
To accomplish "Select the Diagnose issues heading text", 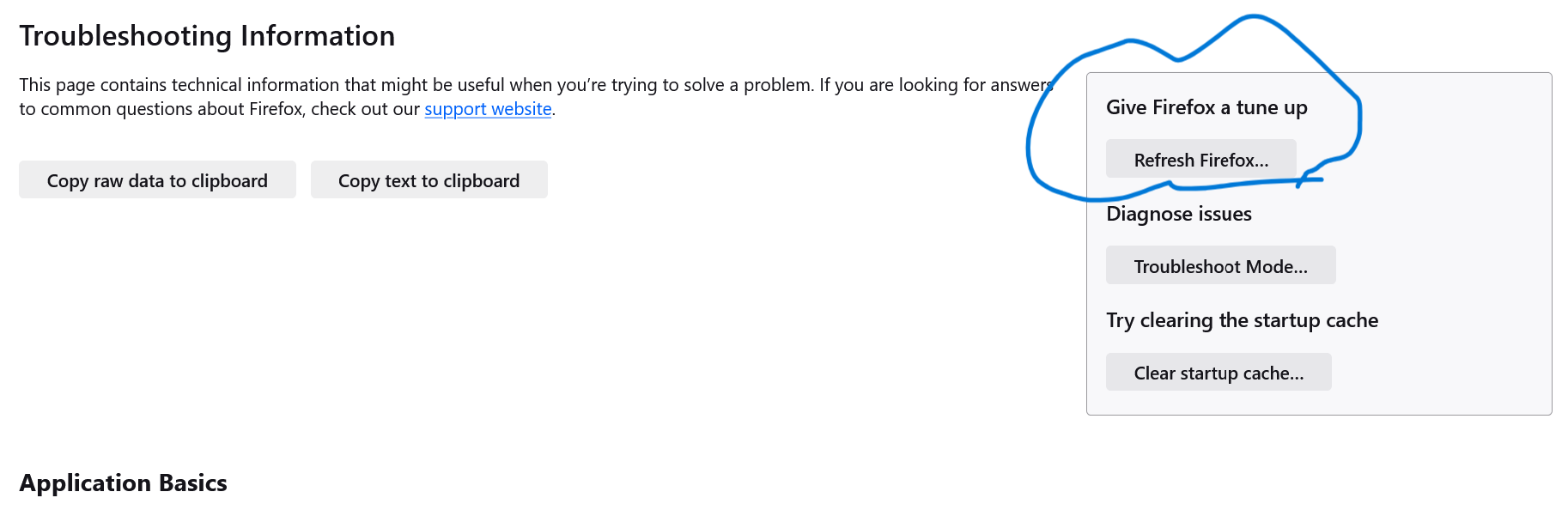I will coord(1178,214).
